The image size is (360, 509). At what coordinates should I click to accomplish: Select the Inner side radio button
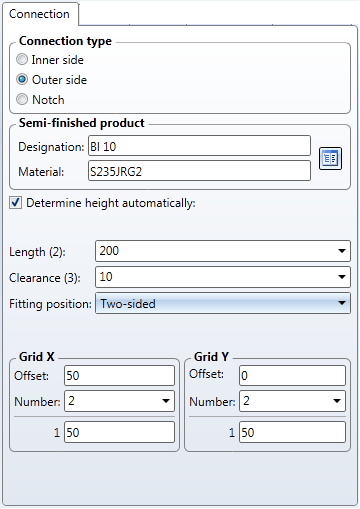pos(22,60)
